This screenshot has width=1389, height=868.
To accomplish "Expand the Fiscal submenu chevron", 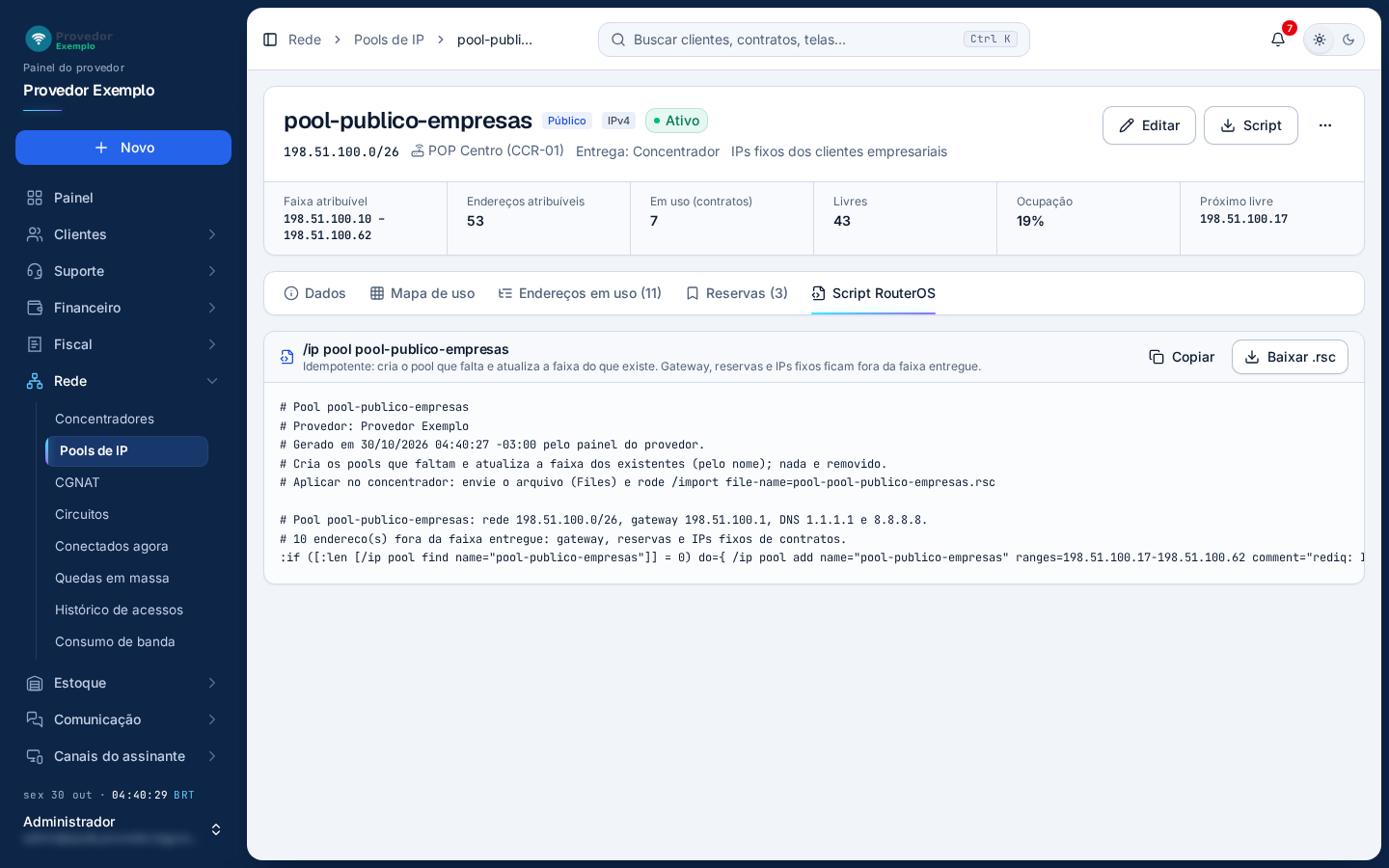I will click(x=212, y=344).
